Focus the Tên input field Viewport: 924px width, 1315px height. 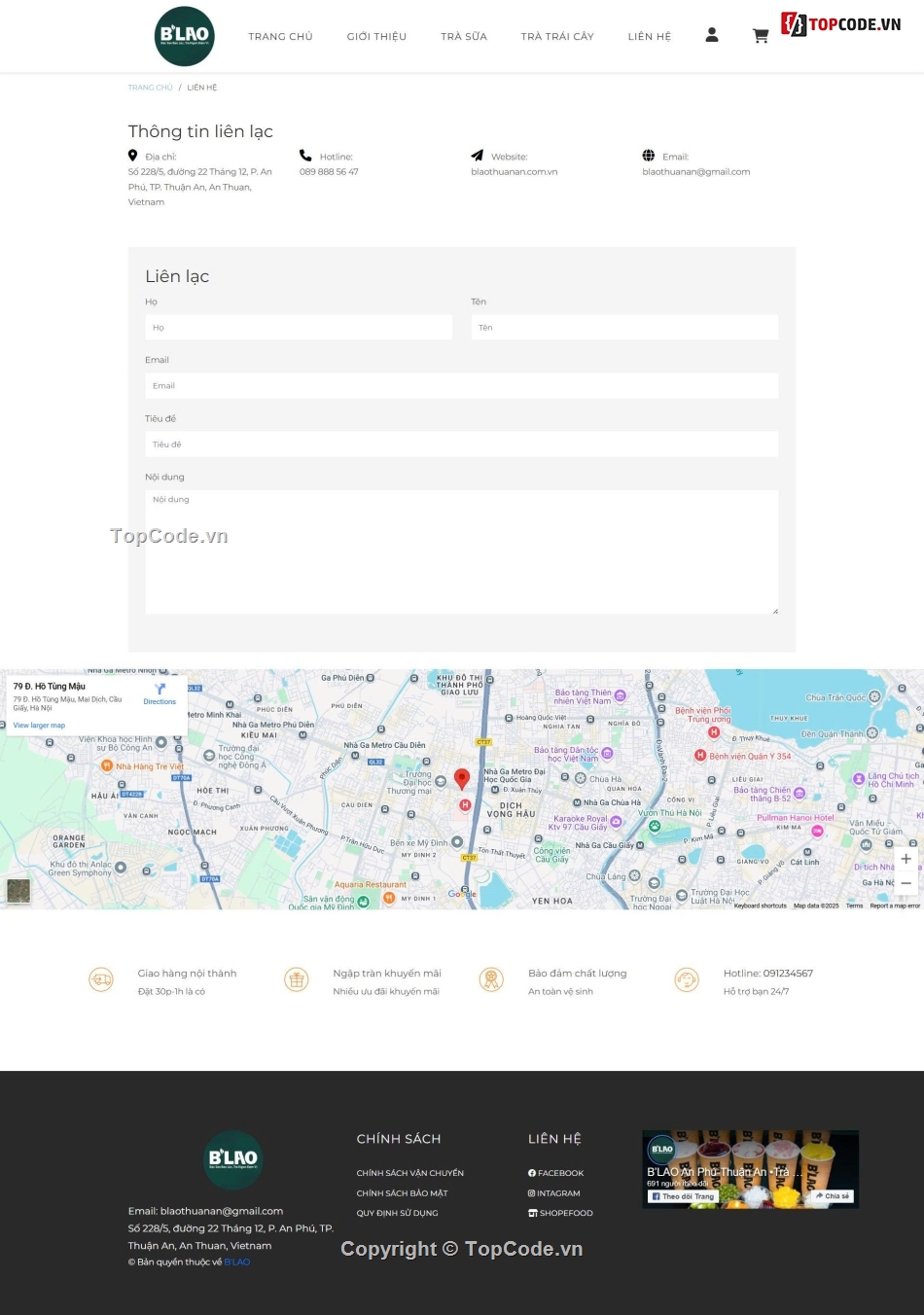(x=624, y=327)
